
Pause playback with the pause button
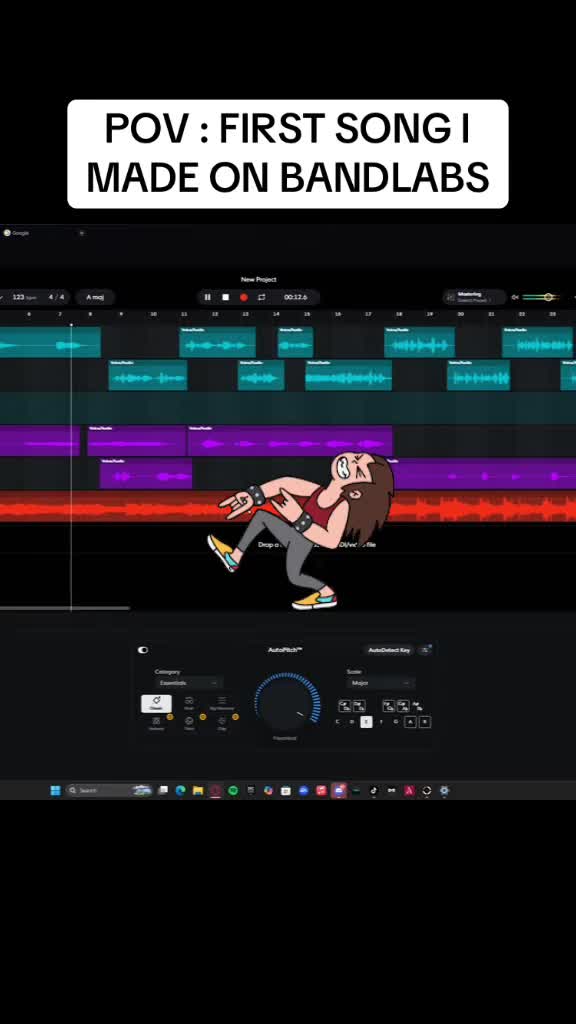pyautogui.click(x=208, y=297)
